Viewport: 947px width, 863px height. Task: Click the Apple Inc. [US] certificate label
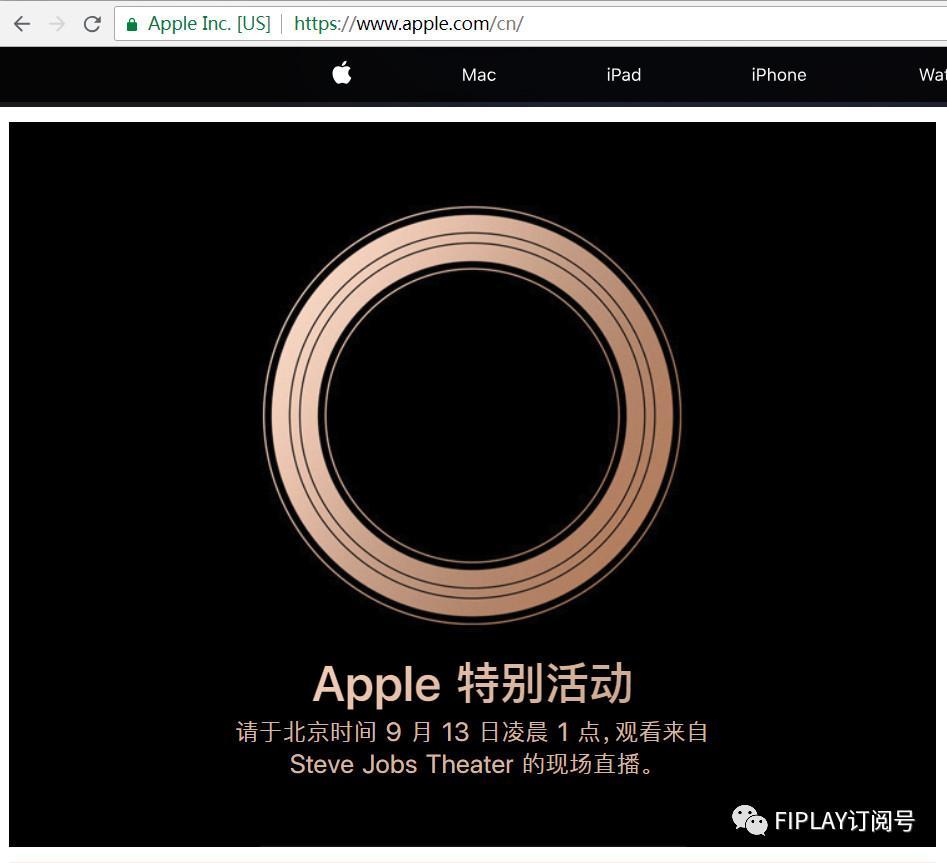tap(208, 24)
